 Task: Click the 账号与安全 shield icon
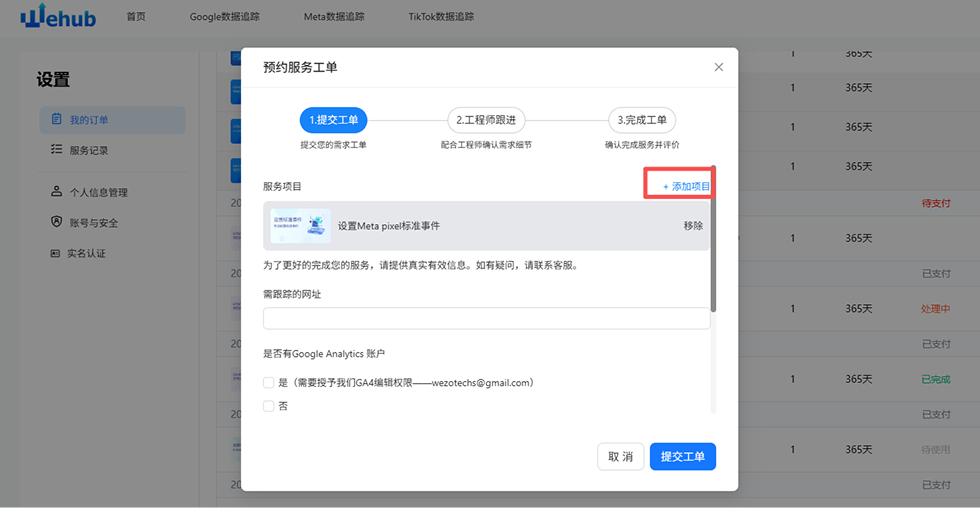tap(57, 222)
